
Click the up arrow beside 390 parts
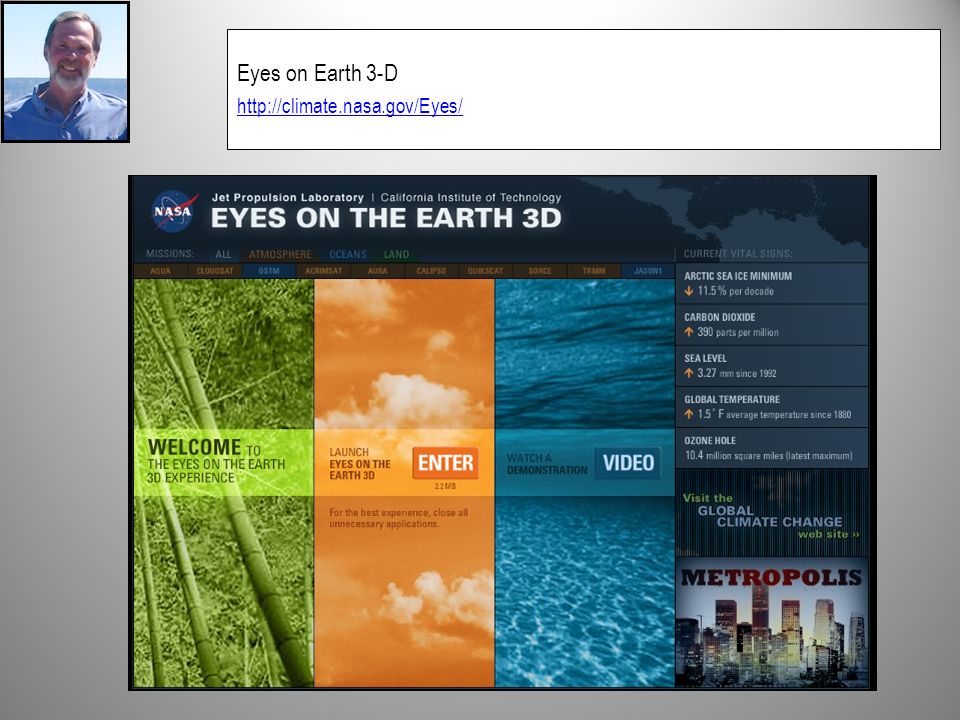pyautogui.click(x=689, y=332)
